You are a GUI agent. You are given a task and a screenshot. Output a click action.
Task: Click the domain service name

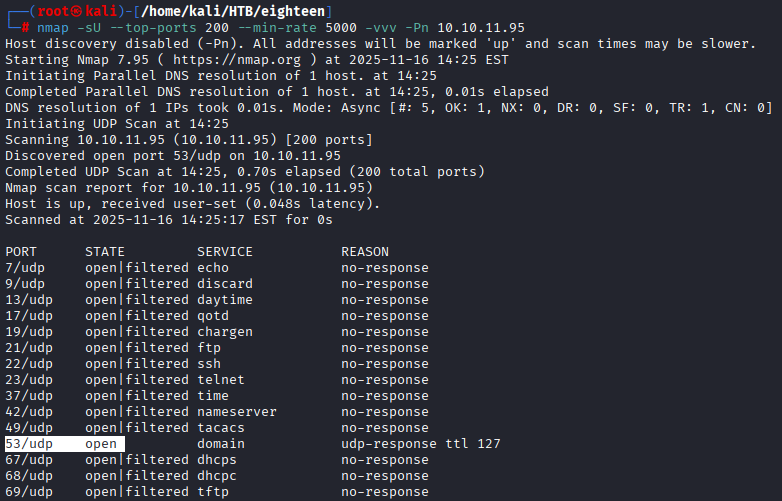(220, 443)
